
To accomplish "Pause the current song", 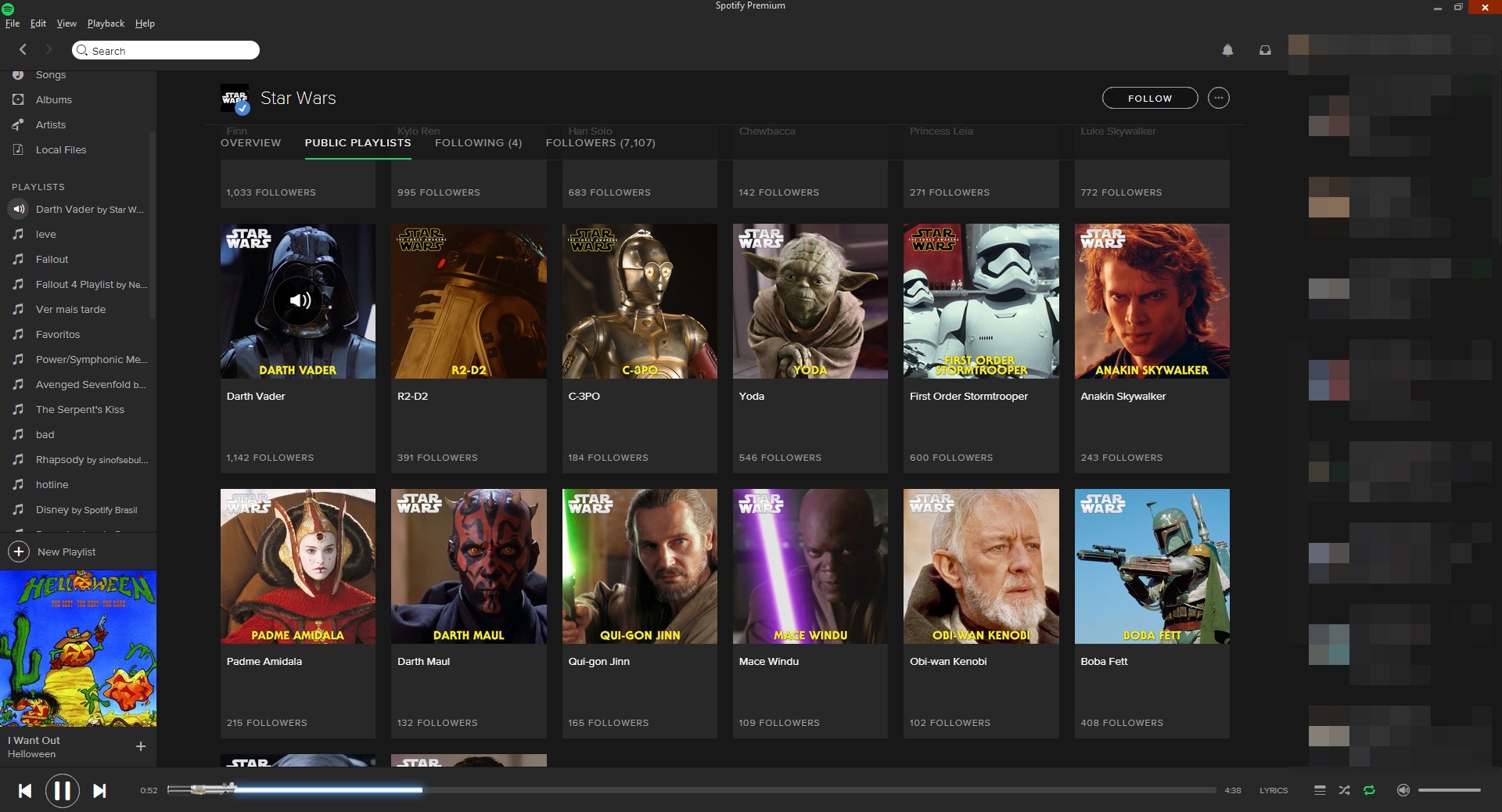I will 63,791.
